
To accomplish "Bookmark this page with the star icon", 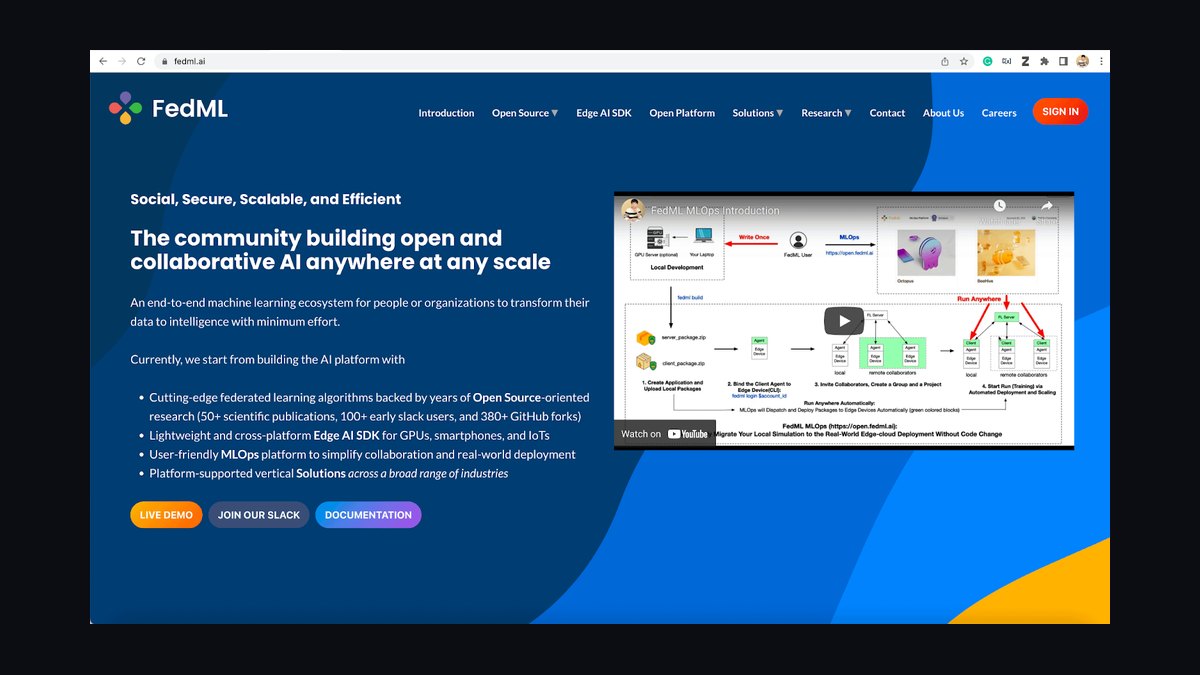I will pyautogui.click(x=964, y=61).
